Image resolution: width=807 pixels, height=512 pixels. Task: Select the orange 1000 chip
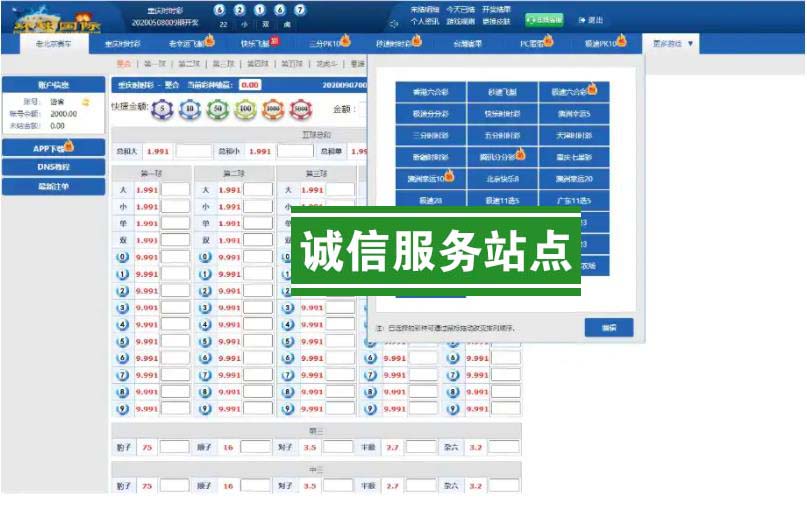(271, 109)
